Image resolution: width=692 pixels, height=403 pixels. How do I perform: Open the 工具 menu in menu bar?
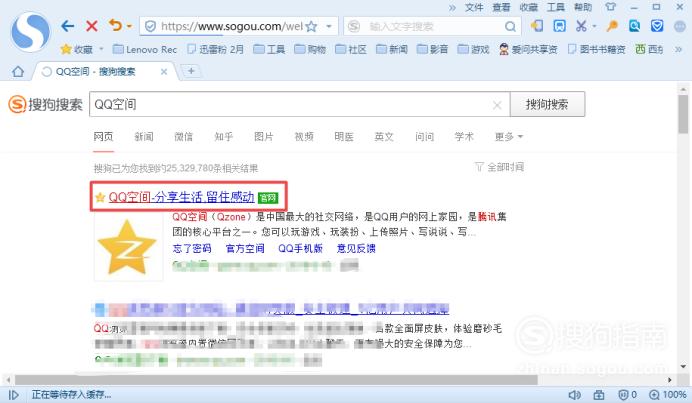pos(556,7)
